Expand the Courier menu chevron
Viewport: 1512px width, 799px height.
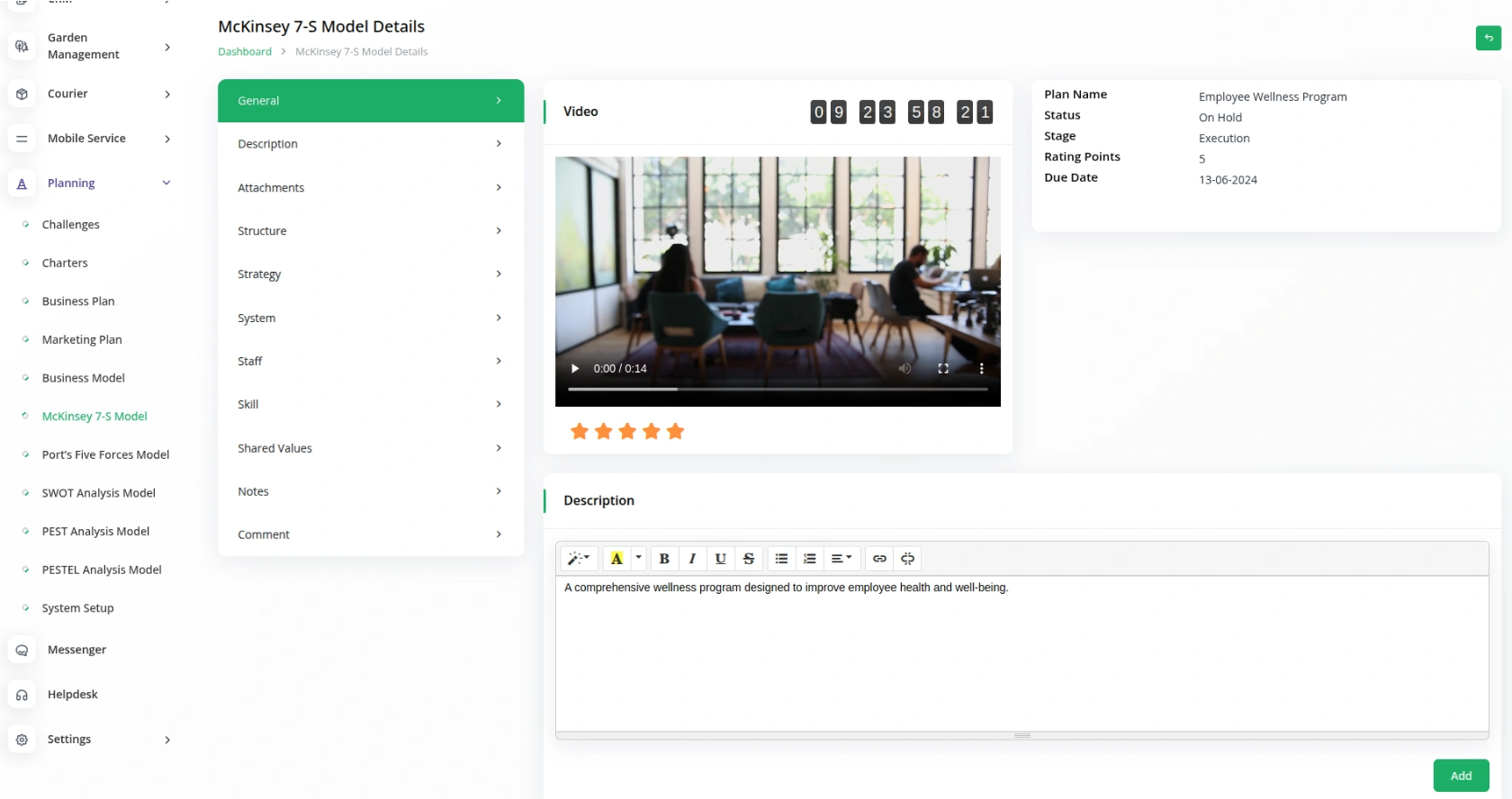click(x=167, y=94)
